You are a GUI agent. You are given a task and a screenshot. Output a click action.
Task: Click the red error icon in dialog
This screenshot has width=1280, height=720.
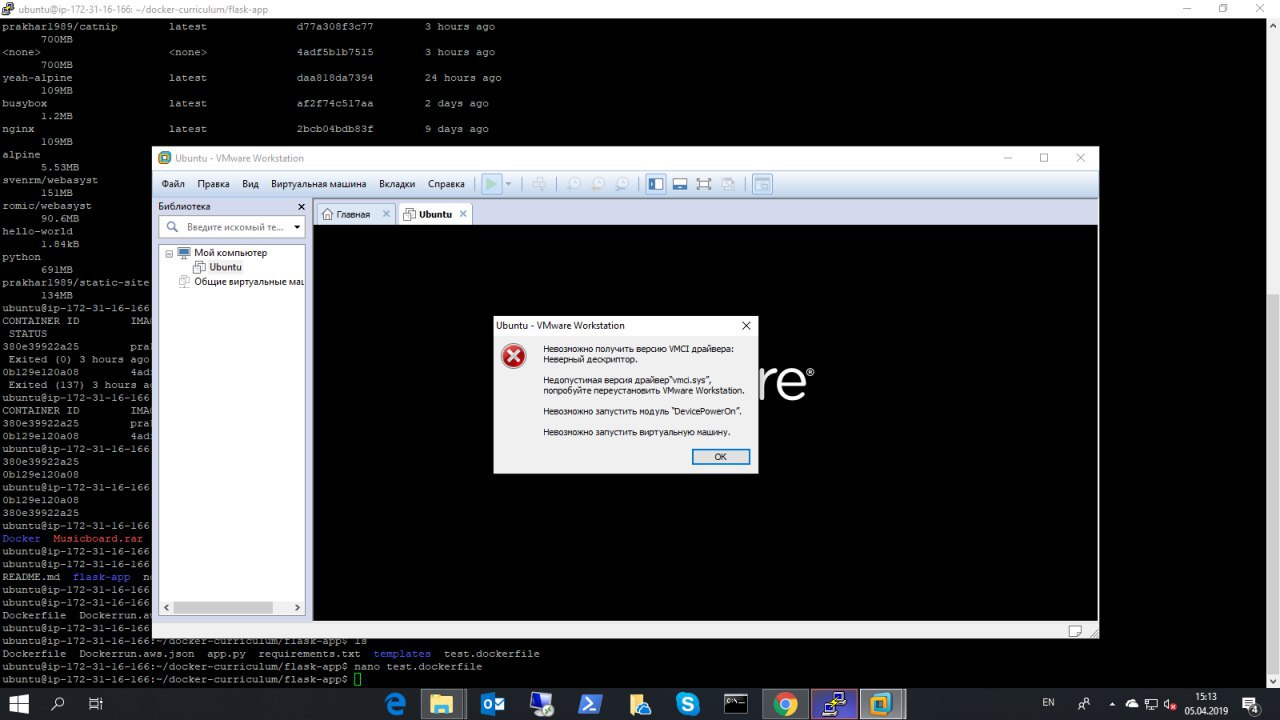tap(513, 355)
